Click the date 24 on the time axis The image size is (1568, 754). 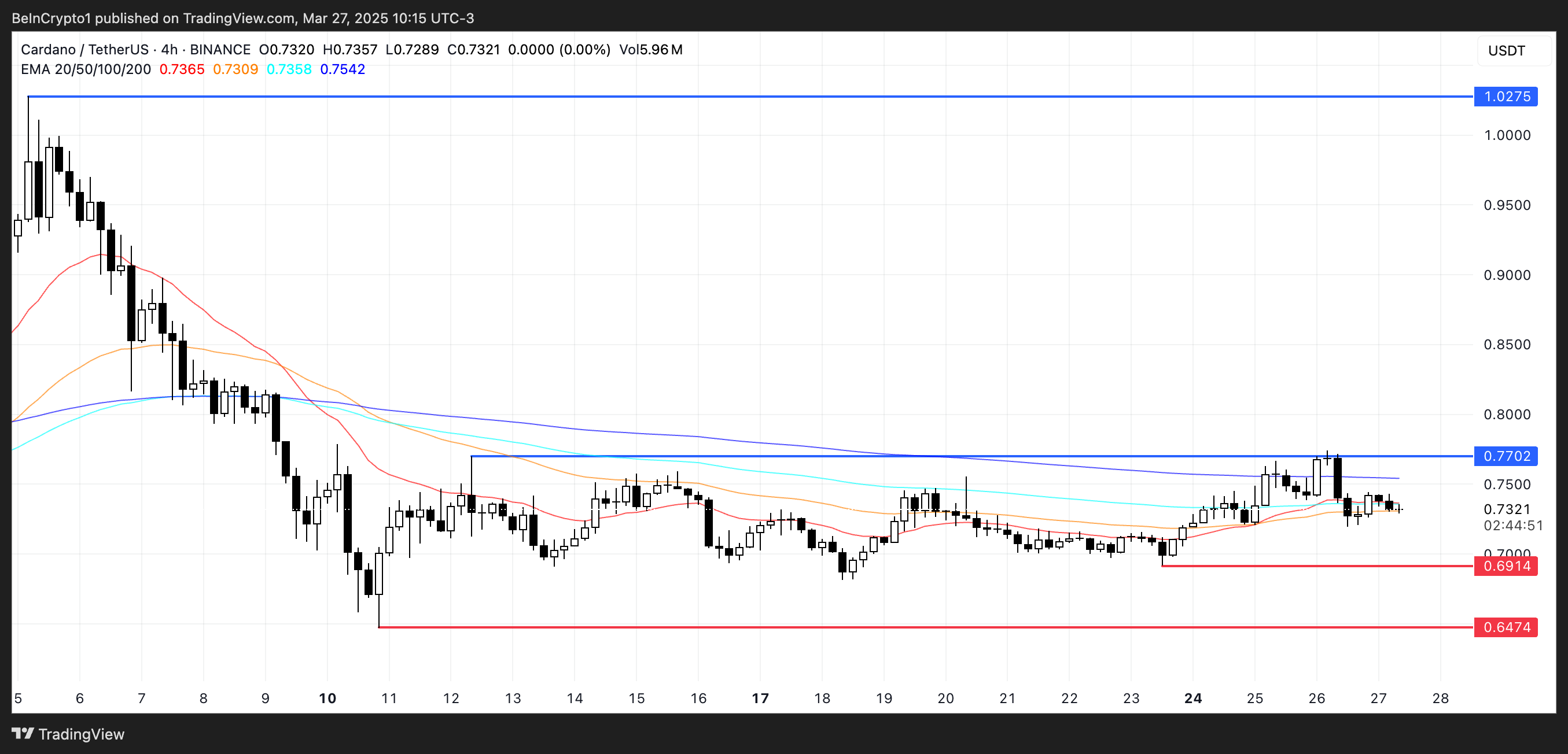(x=1193, y=698)
